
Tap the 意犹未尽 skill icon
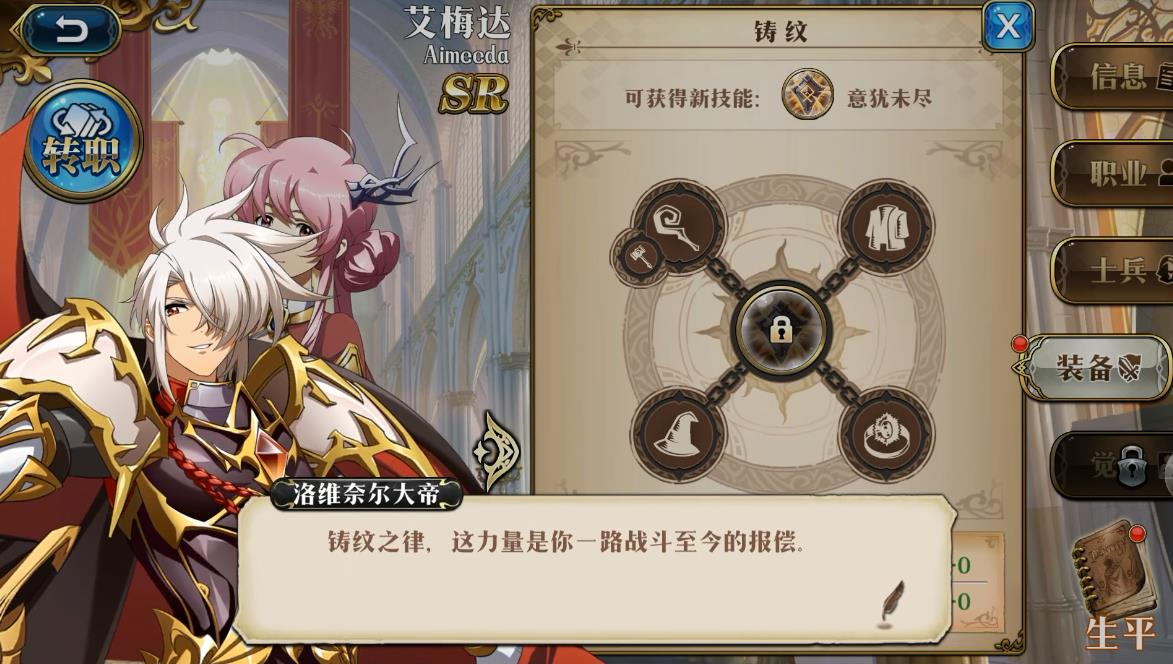coord(807,95)
